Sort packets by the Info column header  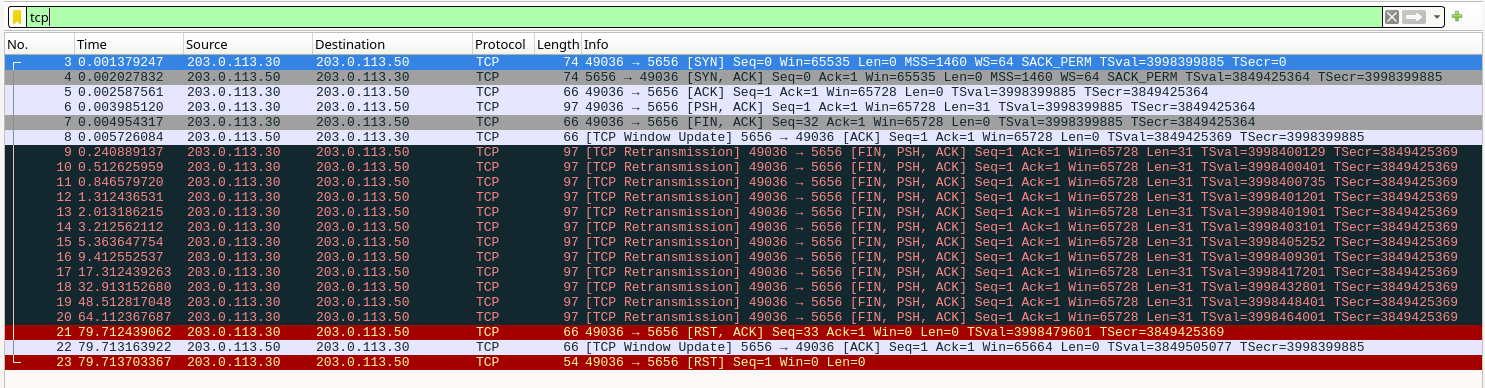(1030, 44)
